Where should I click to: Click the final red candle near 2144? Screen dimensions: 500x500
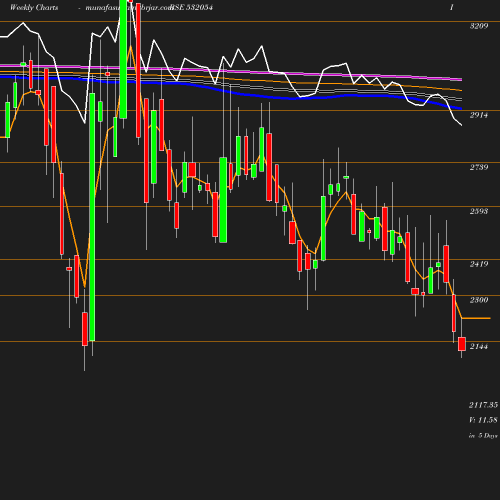[462, 344]
